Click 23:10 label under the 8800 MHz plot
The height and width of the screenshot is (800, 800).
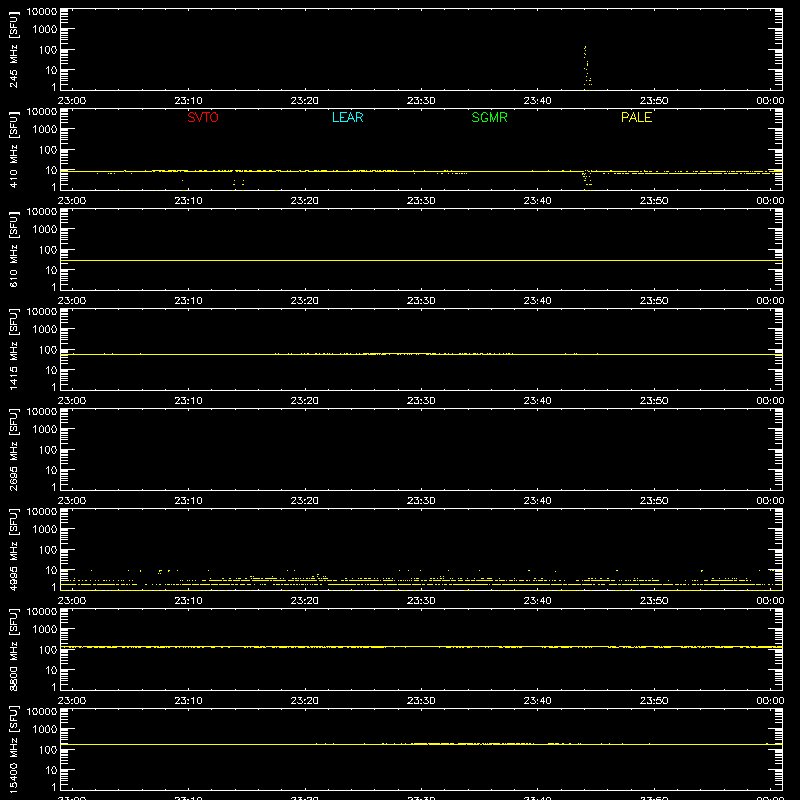pos(188,701)
